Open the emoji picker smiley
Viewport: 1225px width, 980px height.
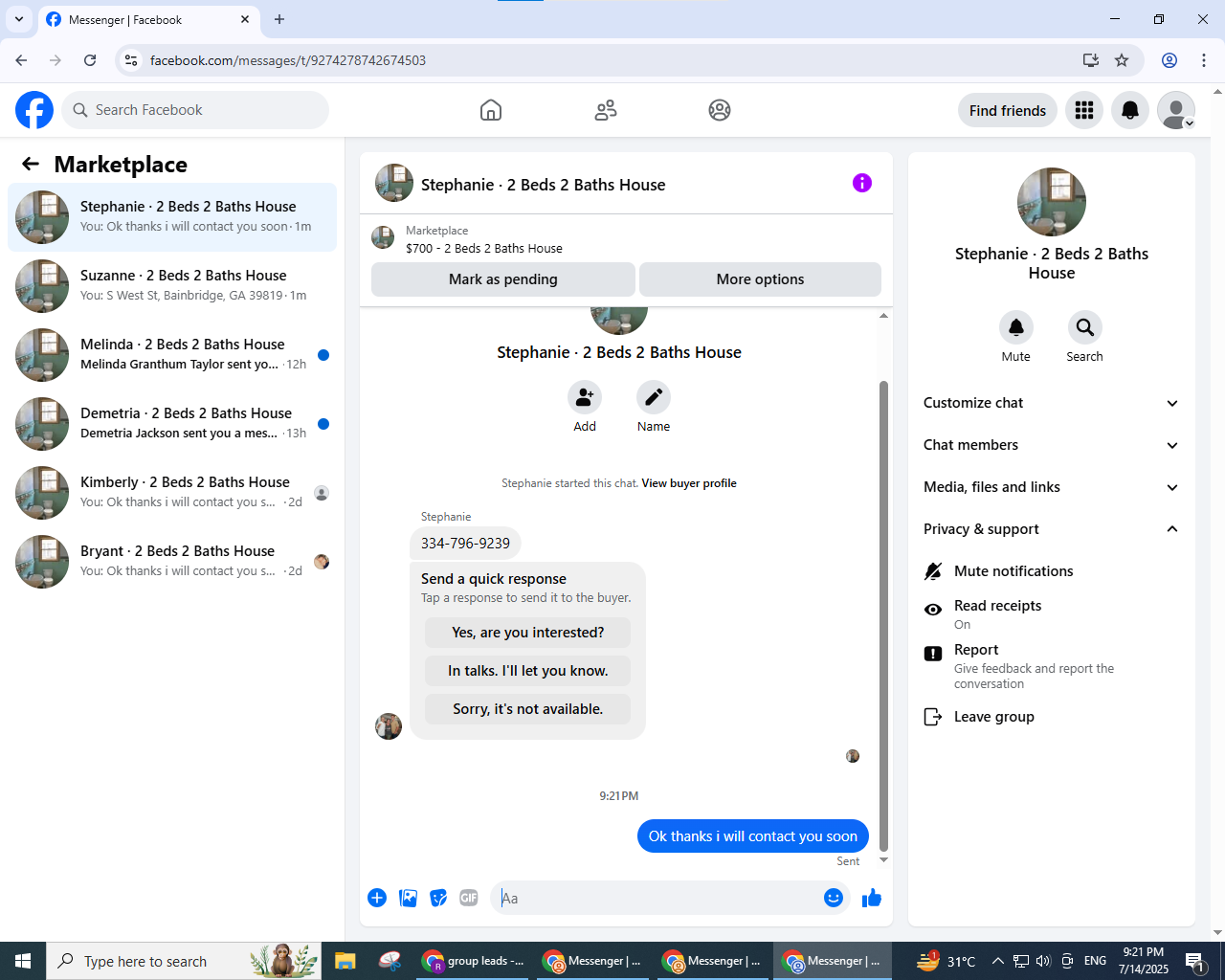(x=834, y=898)
